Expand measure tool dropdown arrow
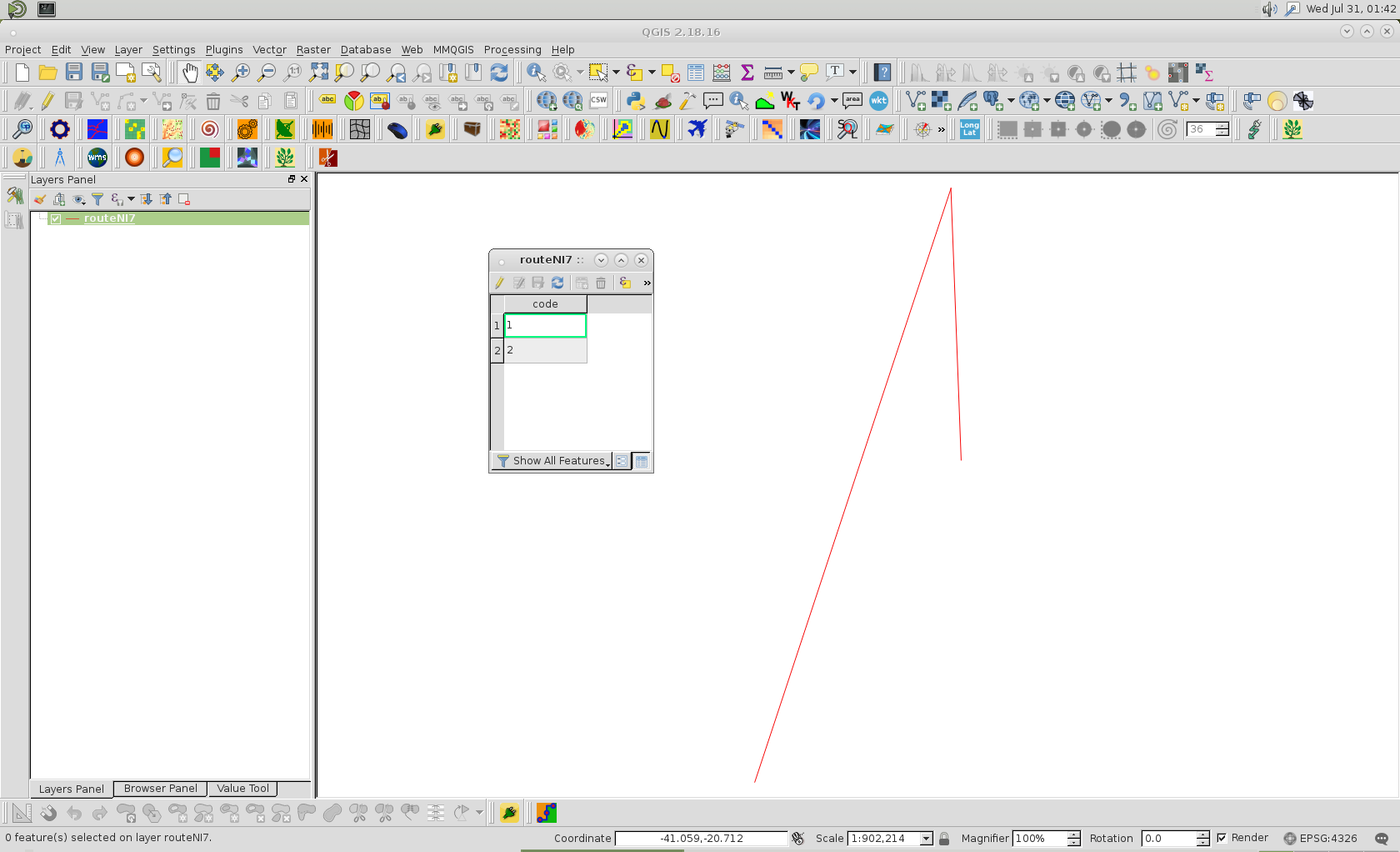The width and height of the screenshot is (1400, 852). tap(790, 73)
